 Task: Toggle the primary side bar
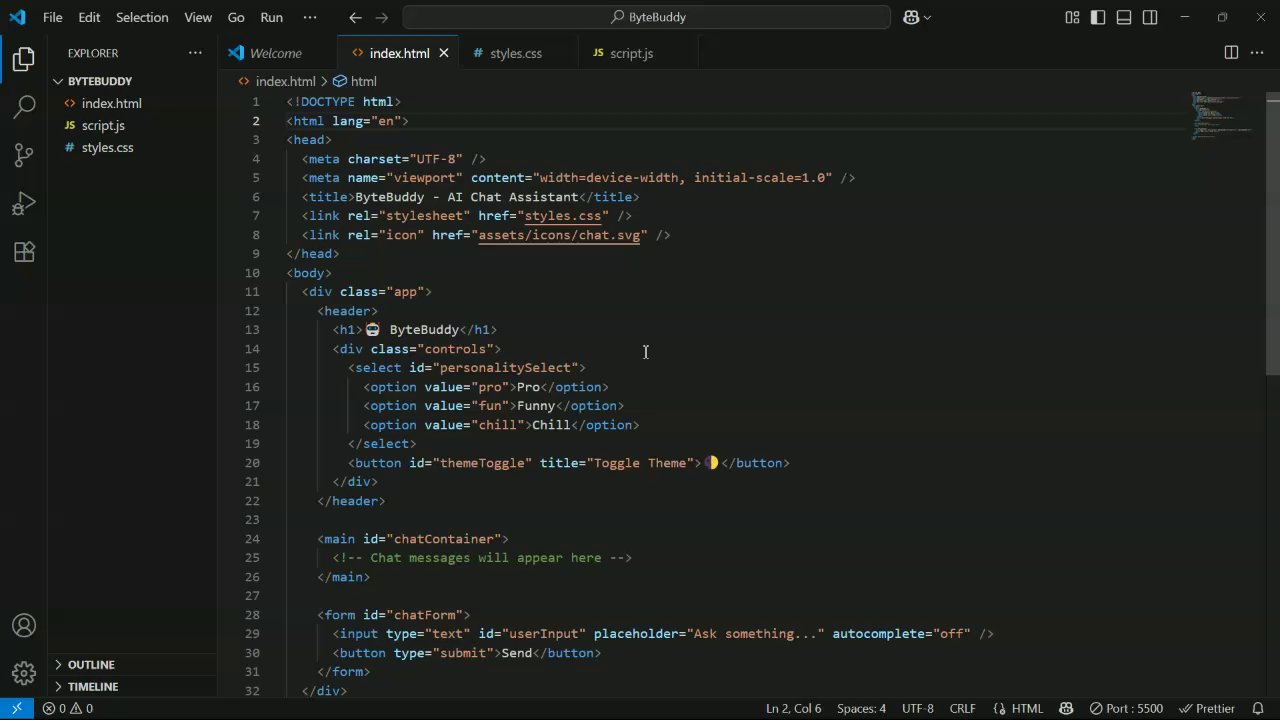[x=1098, y=17]
